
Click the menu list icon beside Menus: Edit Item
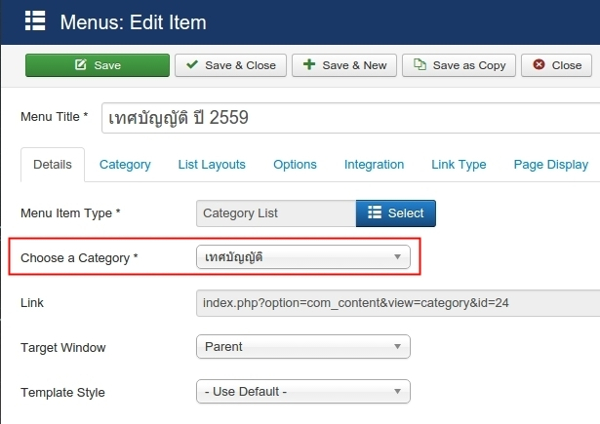click(35, 21)
